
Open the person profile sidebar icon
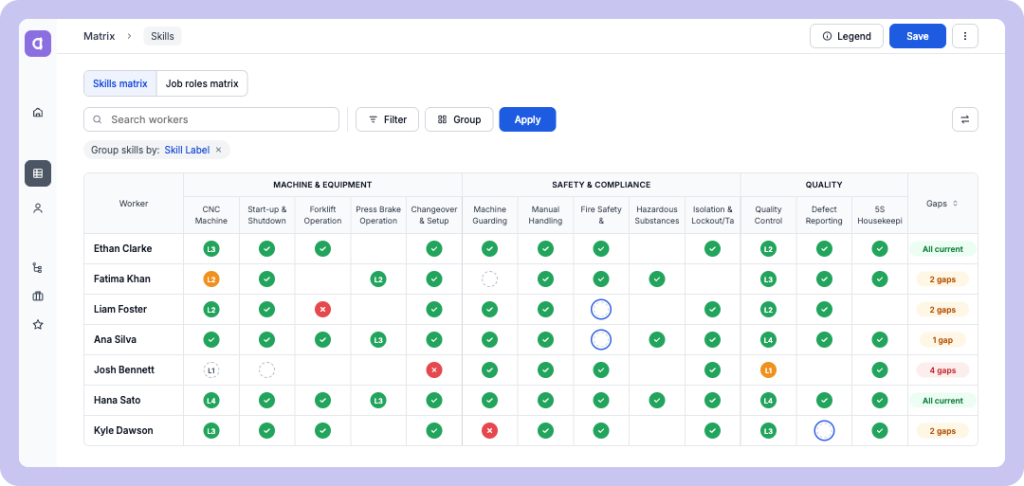click(x=38, y=208)
